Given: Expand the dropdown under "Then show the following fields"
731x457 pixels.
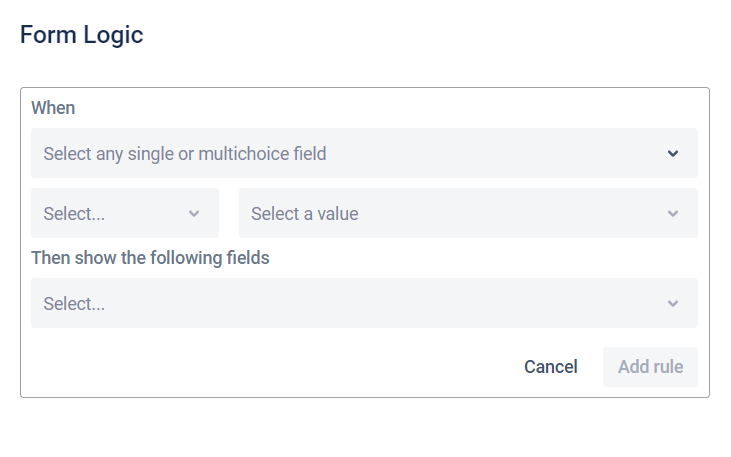Looking at the screenshot, I should click(x=364, y=303).
